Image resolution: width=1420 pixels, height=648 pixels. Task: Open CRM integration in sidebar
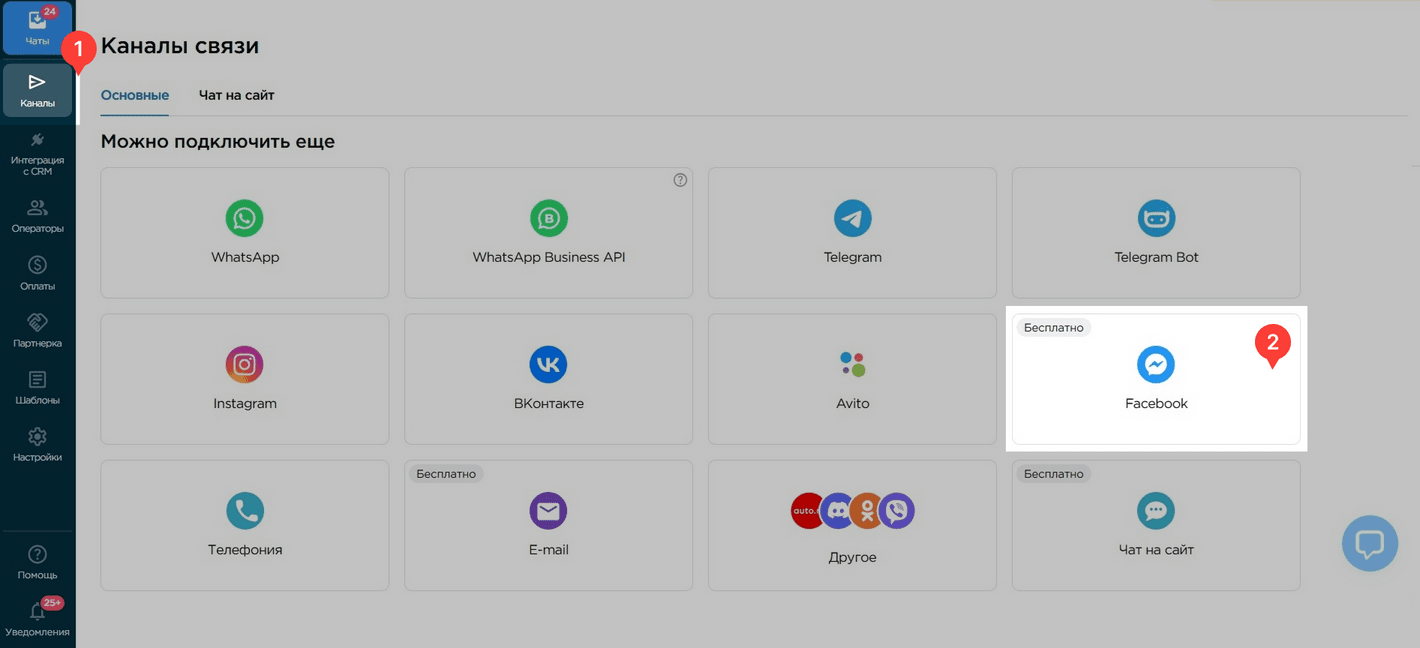click(x=37, y=153)
